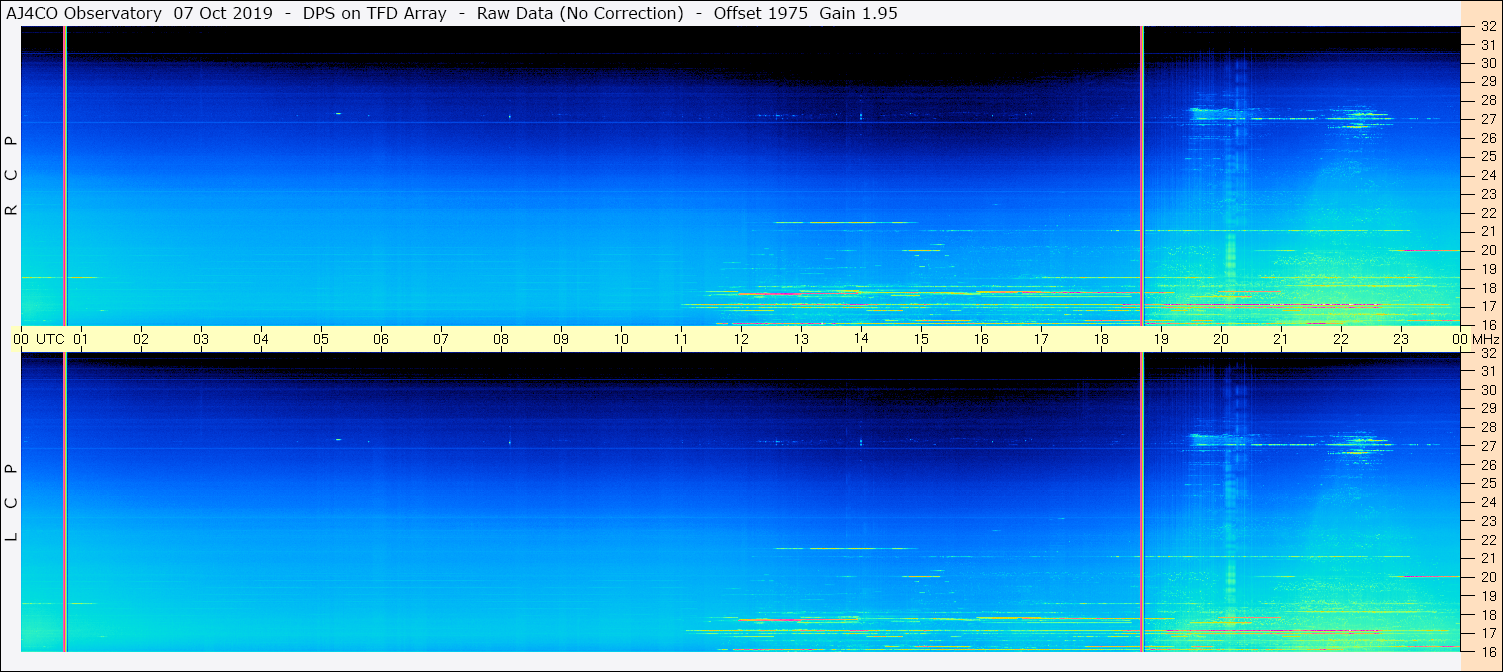Click the "16" MHz label on RCP frequency scale
This screenshot has height=672, width=1503.
pyautogui.click(x=1487, y=325)
